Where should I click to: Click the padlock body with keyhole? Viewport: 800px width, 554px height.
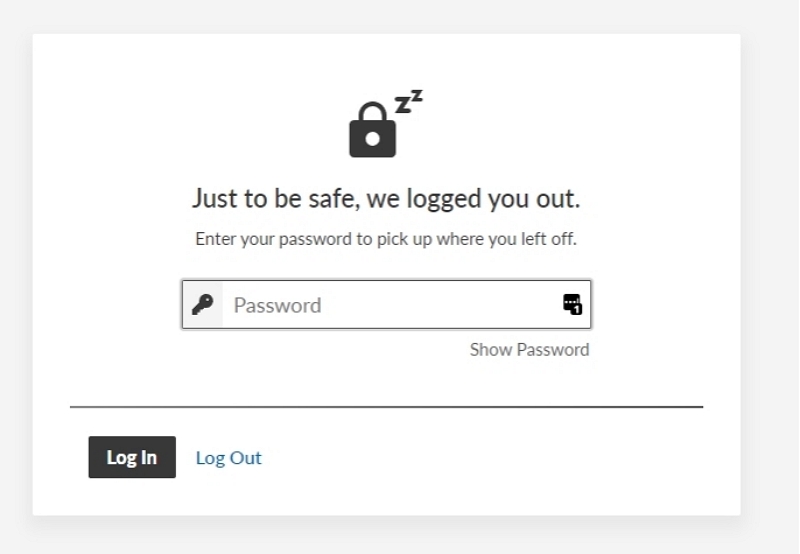click(372, 139)
